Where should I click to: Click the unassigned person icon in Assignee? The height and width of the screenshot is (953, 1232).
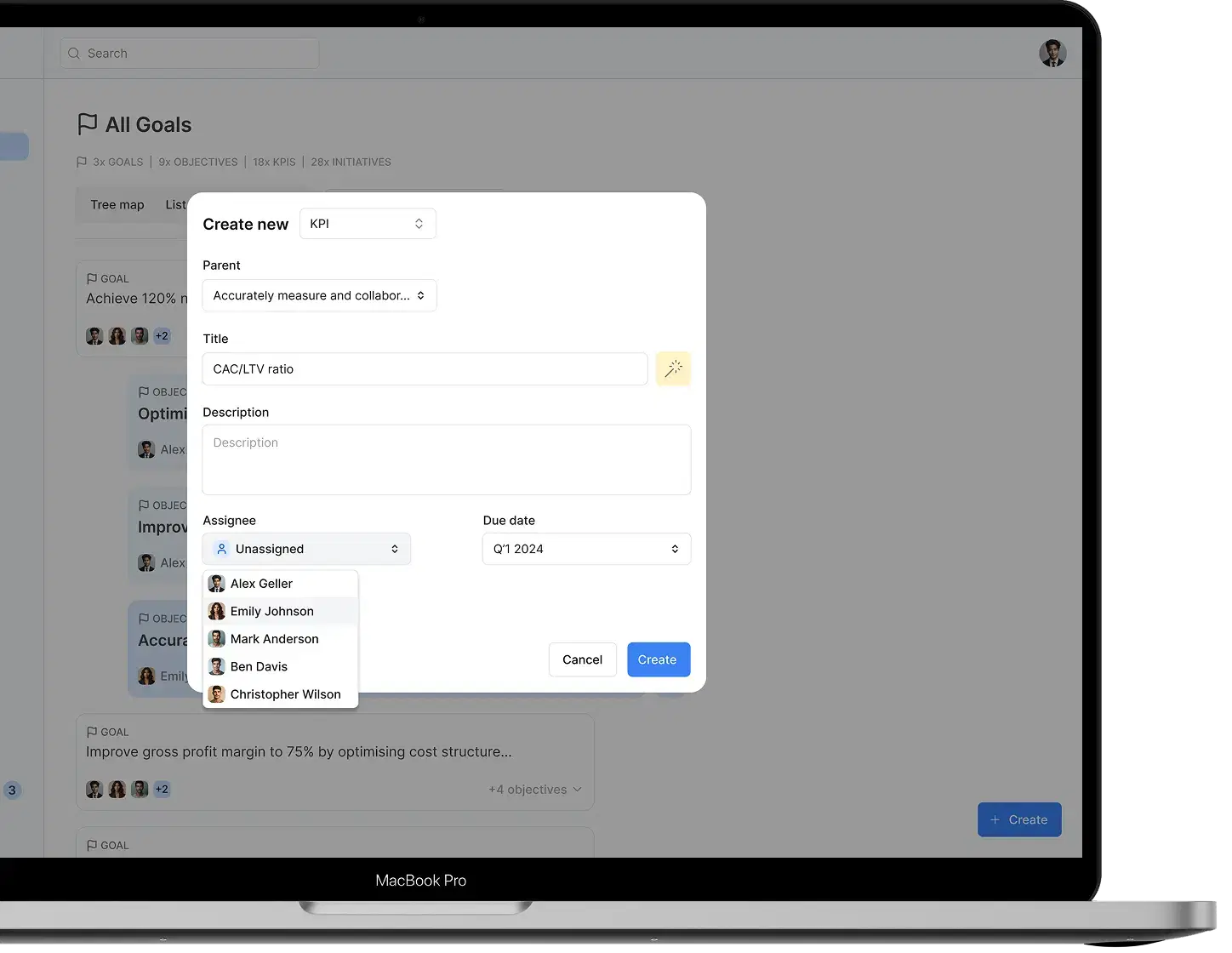click(221, 549)
